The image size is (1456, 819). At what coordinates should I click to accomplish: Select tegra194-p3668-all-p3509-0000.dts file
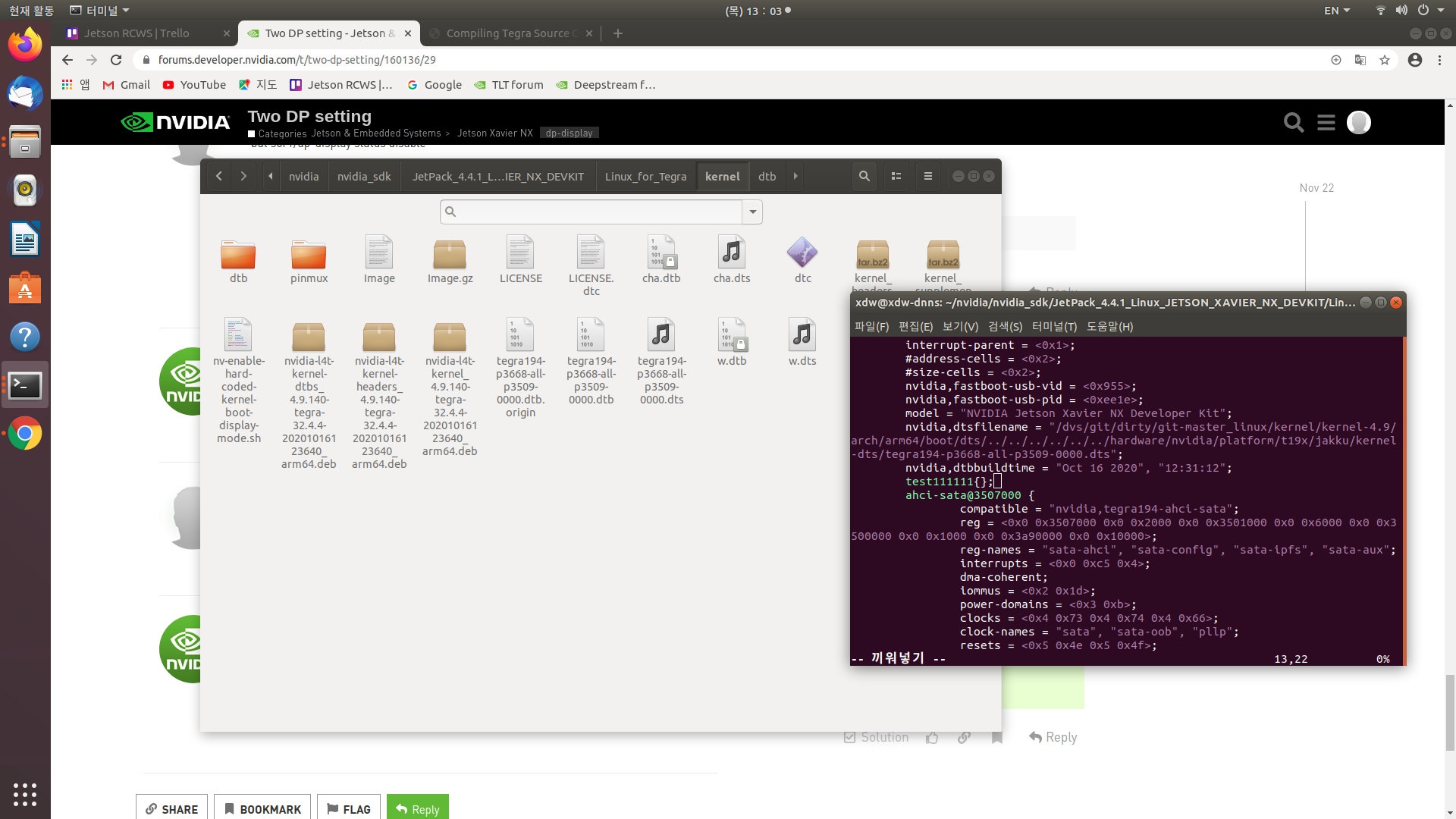point(661,361)
